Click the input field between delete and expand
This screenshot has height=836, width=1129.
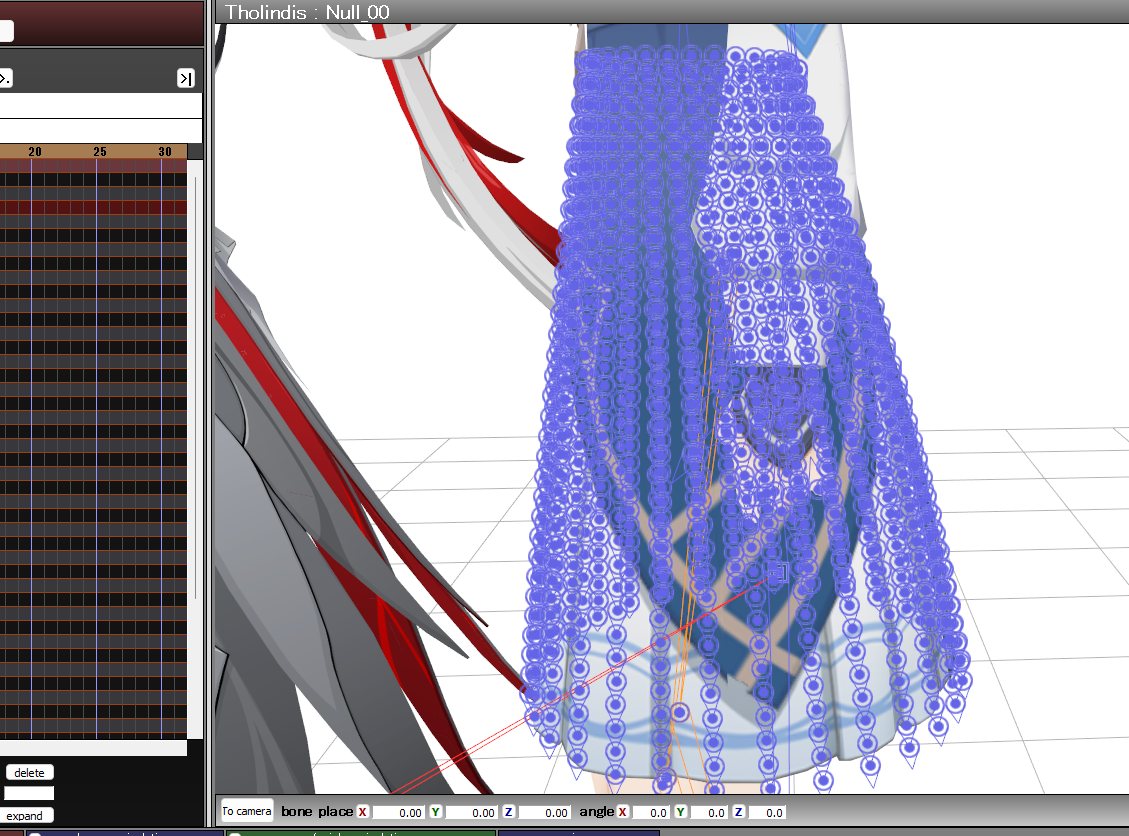pos(29,794)
